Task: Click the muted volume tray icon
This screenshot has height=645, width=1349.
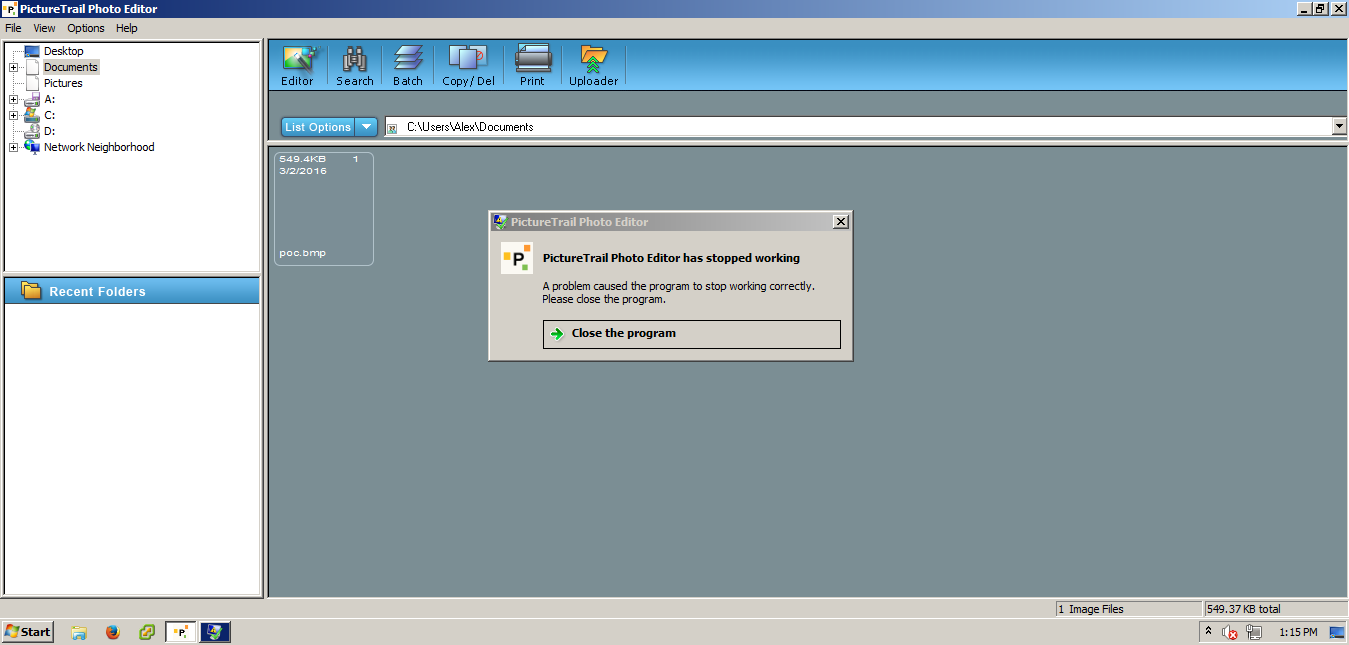Action: (1230, 632)
